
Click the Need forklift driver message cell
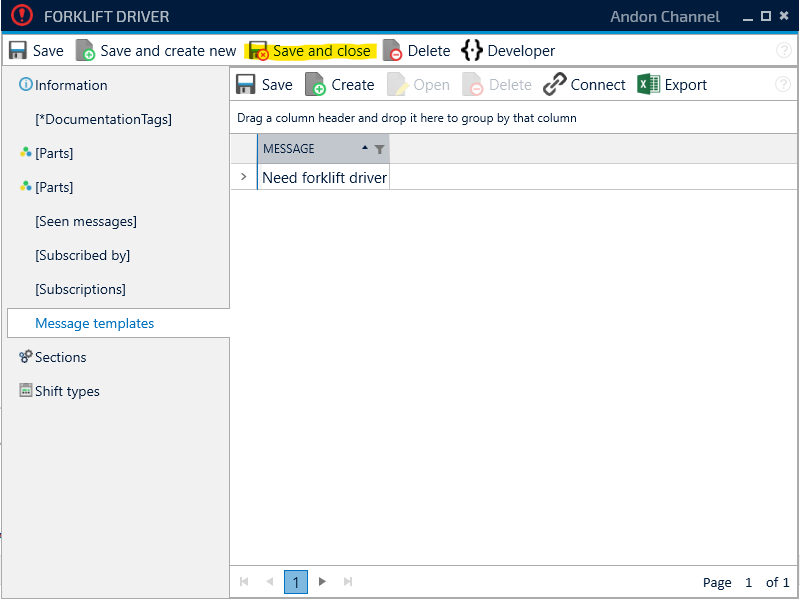[324, 177]
